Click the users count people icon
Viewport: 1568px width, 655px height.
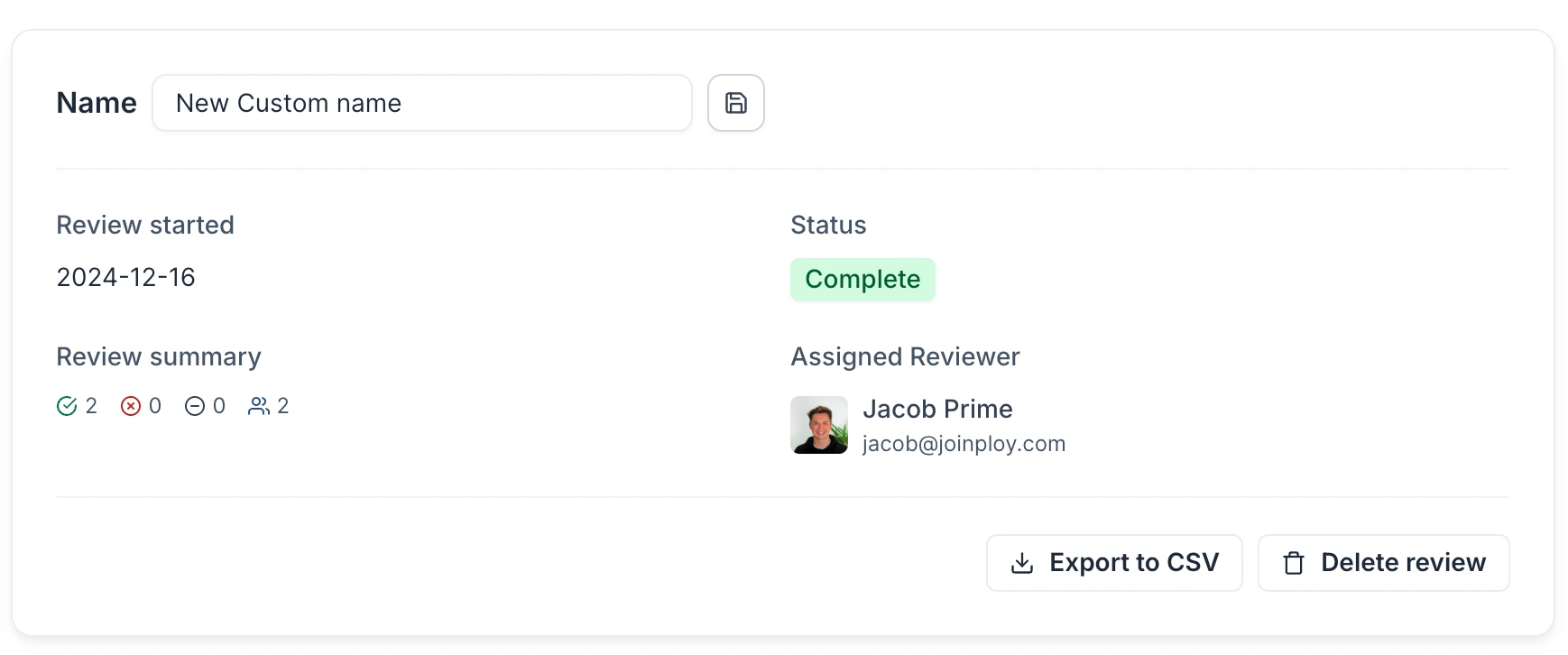coord(259,406)
